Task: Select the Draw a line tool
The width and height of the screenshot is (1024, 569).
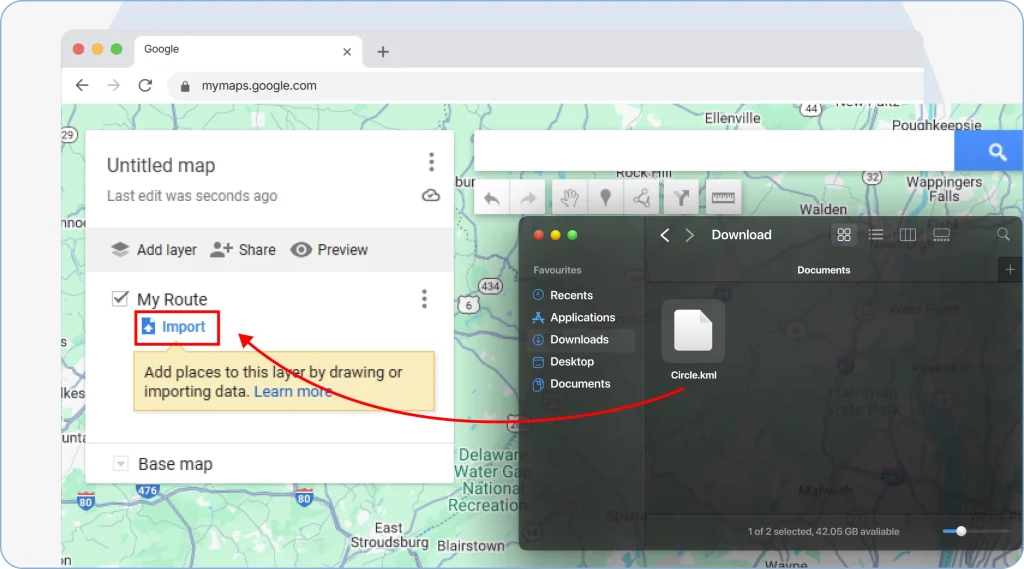Action: pos(641,198)
